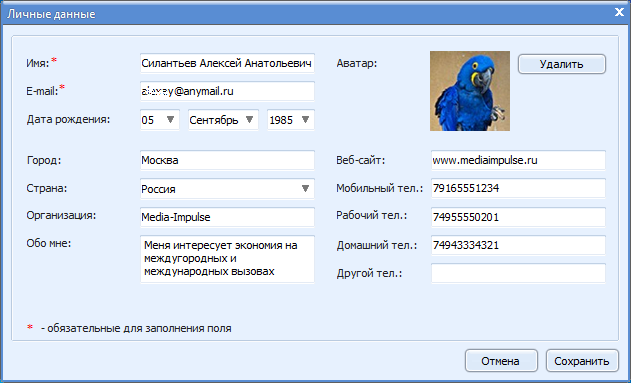The height and width of the screenshot is (383, 631).
Task: Click the Организация field with Media-Impulse
Action: tap(227, 217)
